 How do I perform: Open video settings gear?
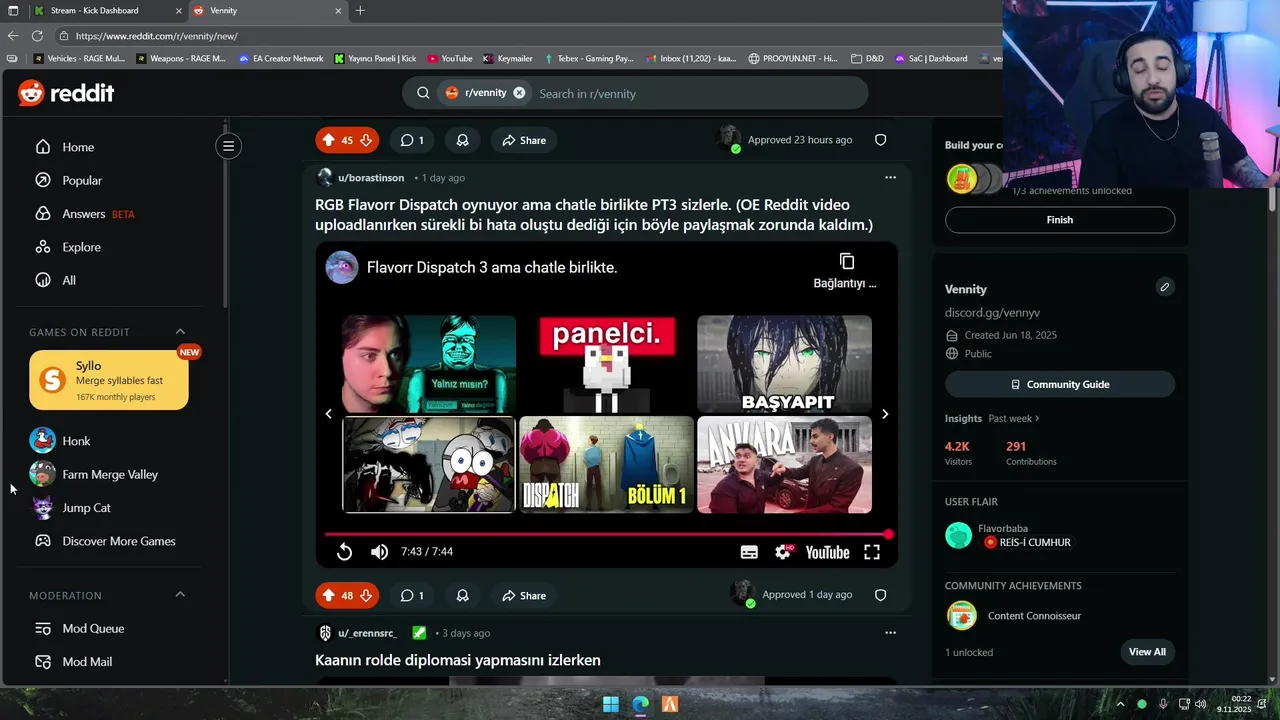[x=783, y=552]
